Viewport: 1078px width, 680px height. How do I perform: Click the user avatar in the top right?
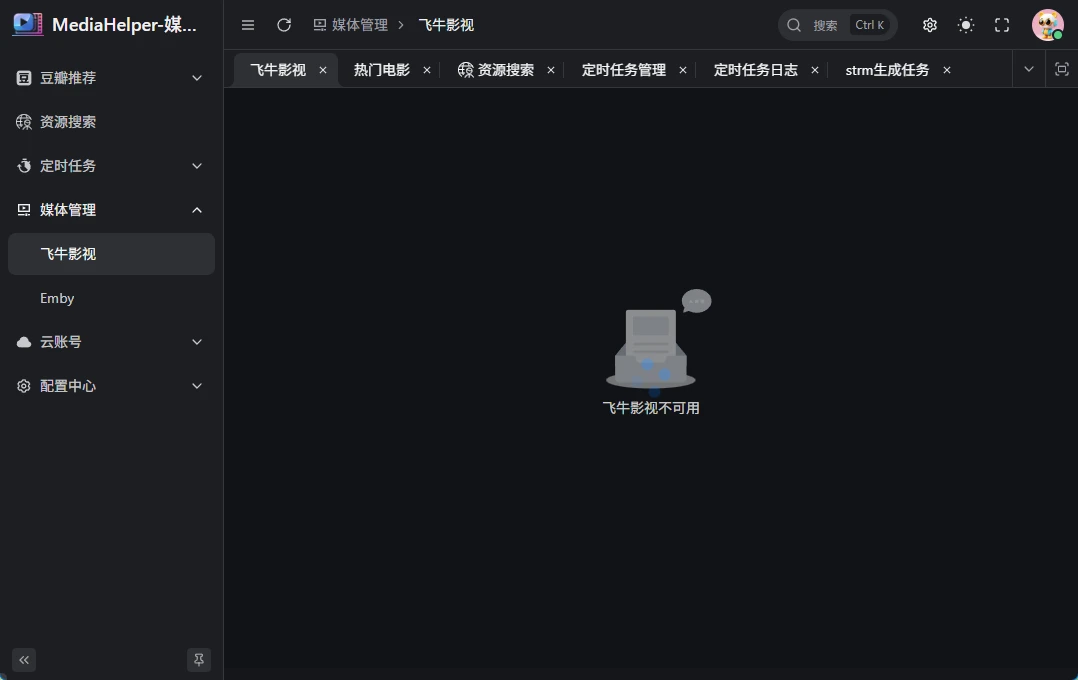click(1047, 25)
